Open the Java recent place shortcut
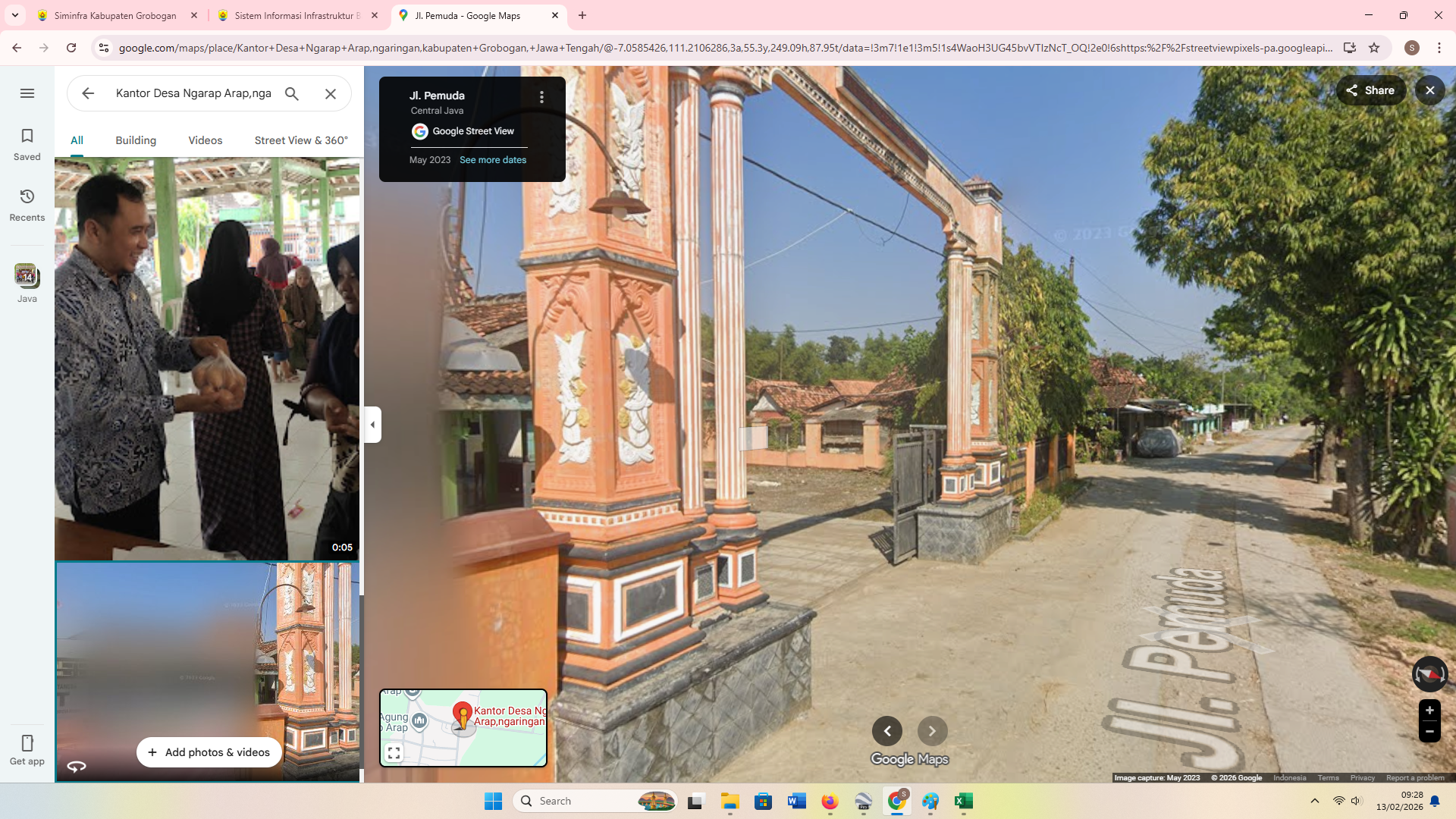The width and height of the screenshot is (1456, 819). coord(27,283)
